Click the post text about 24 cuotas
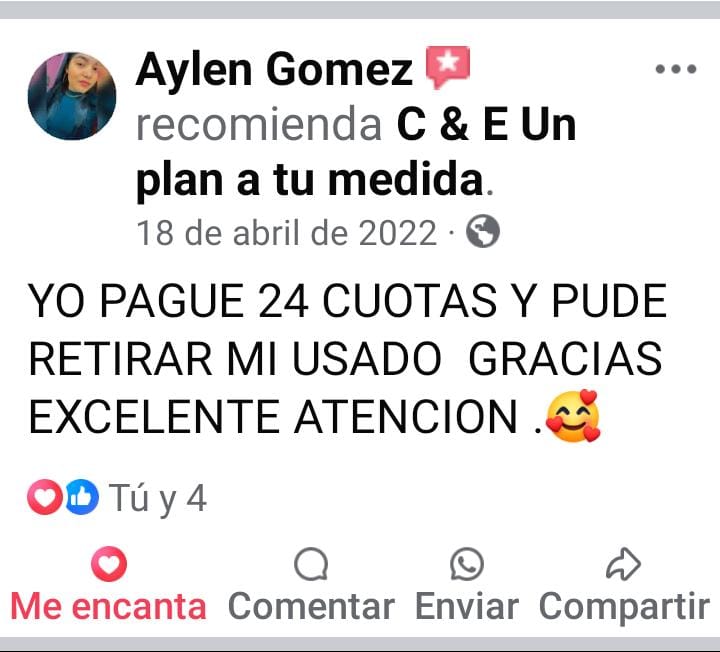 click(348, 359)
